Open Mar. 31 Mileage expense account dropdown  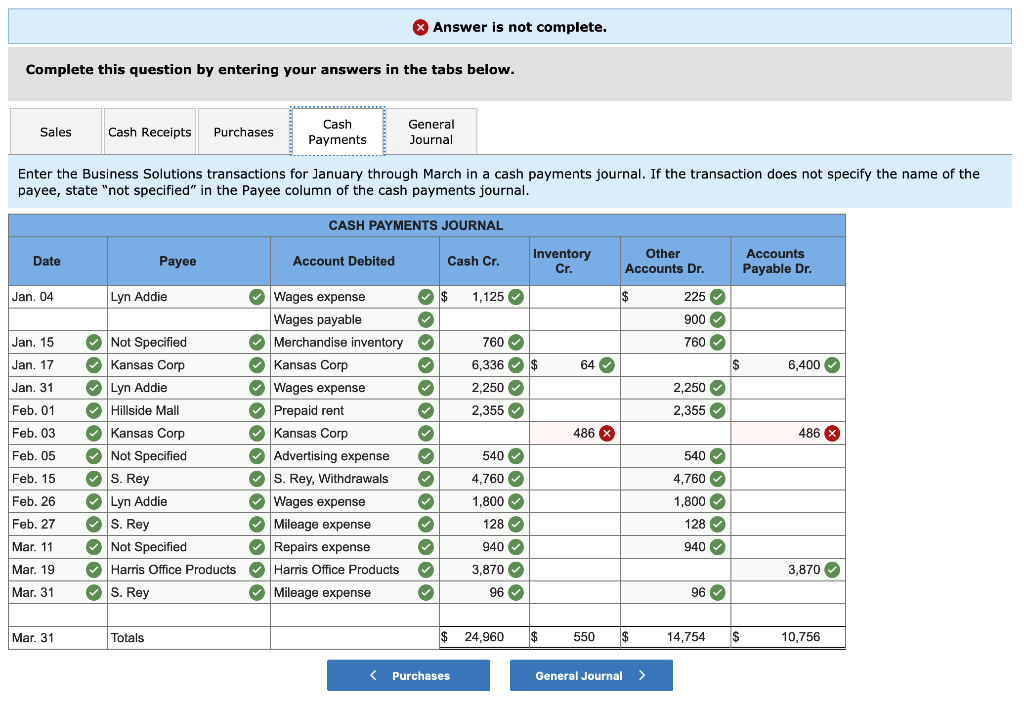click(355, 593)
